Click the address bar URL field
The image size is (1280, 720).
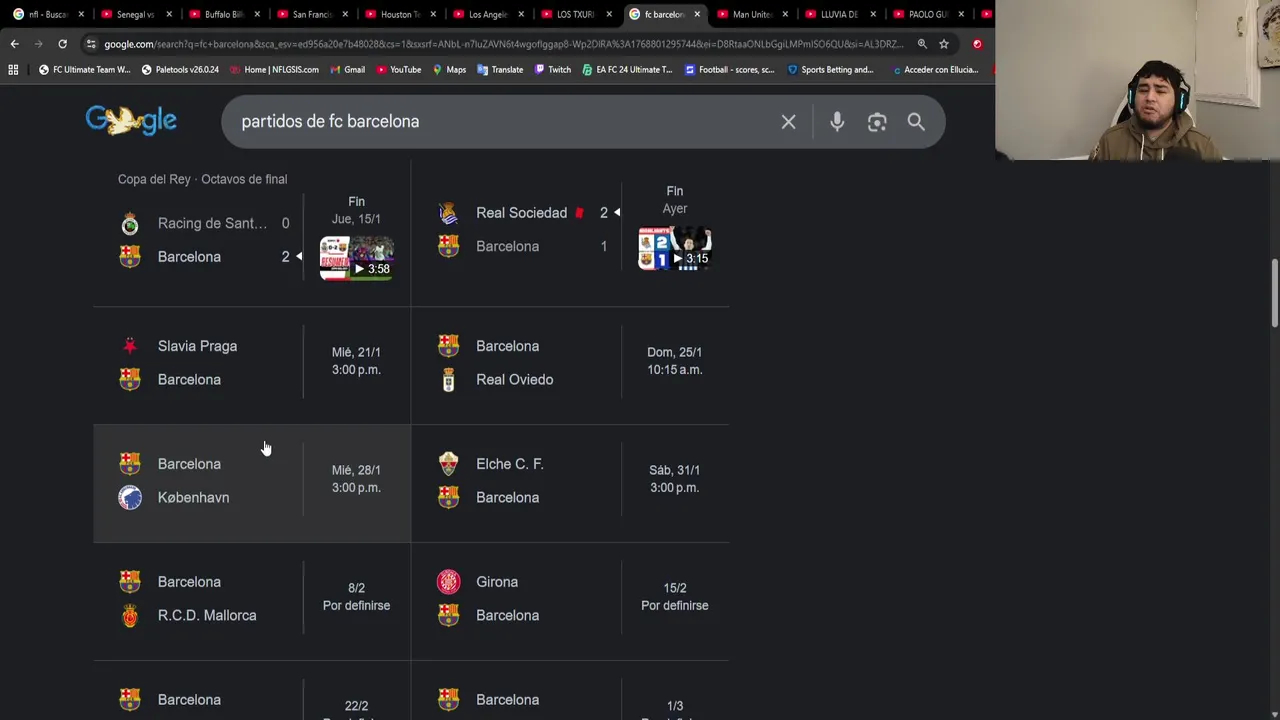pyautogui.click(x=503, y=44)
